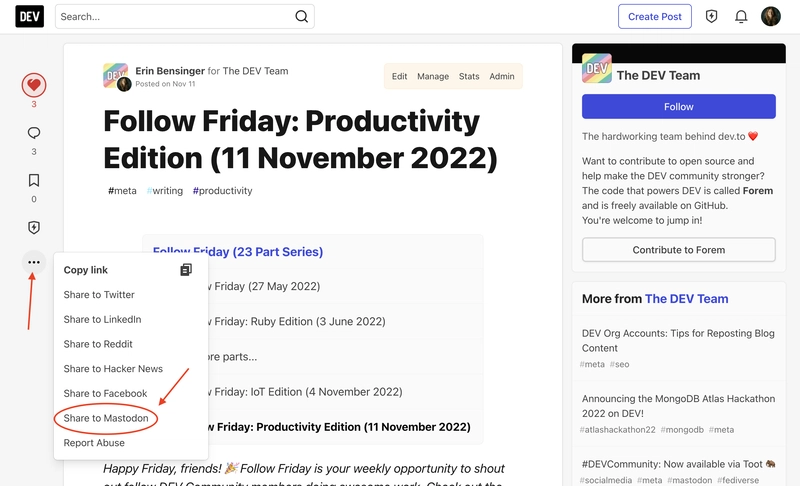Viewport: 800px width, 486px height.
Task: Click The DEV Team link beside author
Action: [x=255, y=71]
